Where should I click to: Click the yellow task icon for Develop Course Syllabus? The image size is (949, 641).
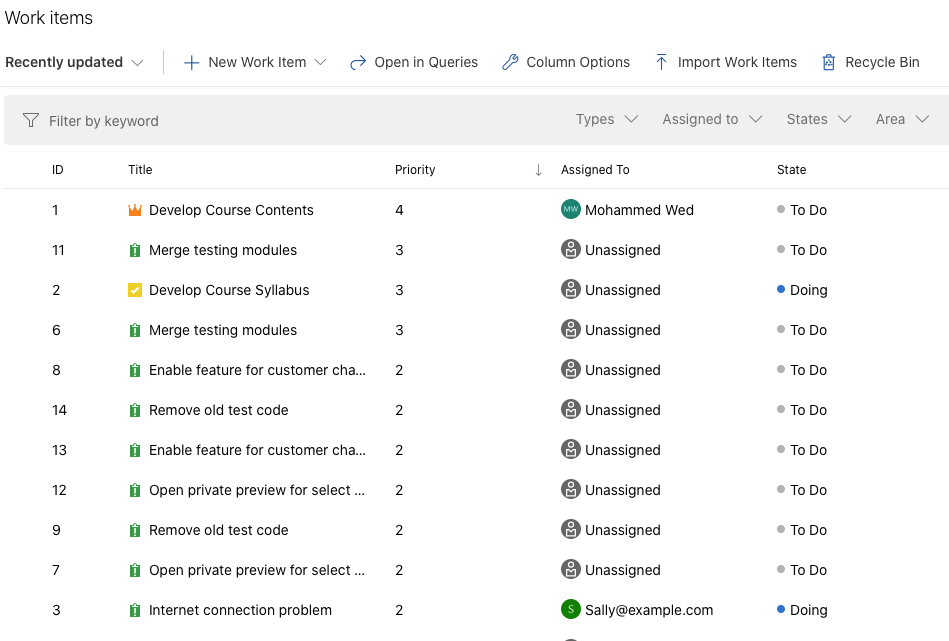tap(135, 290)
